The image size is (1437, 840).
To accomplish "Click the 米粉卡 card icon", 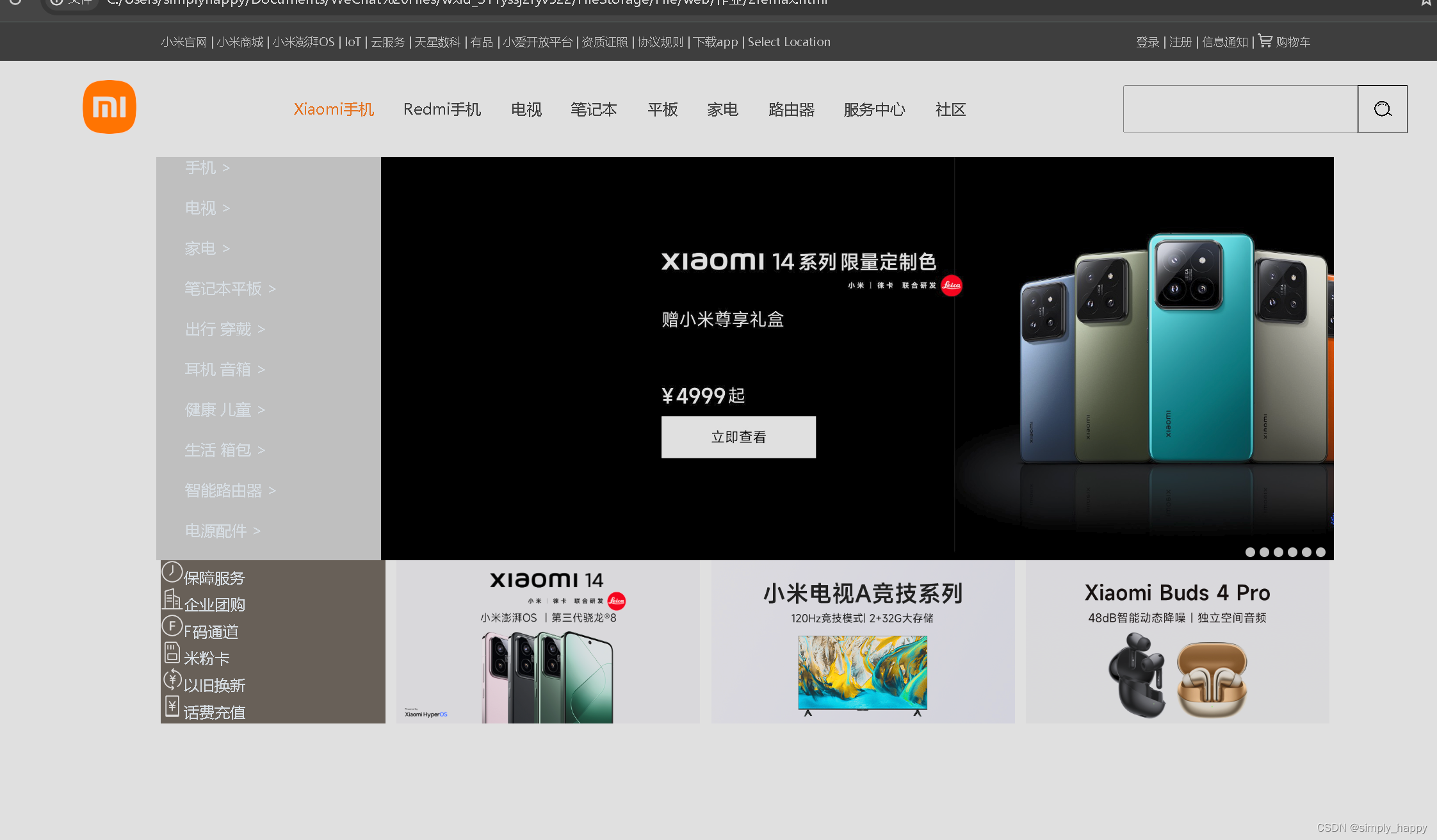I will point(172,652).
